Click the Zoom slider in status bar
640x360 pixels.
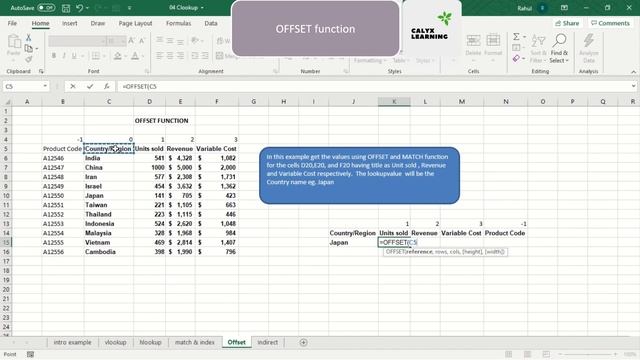click(588, 354)
